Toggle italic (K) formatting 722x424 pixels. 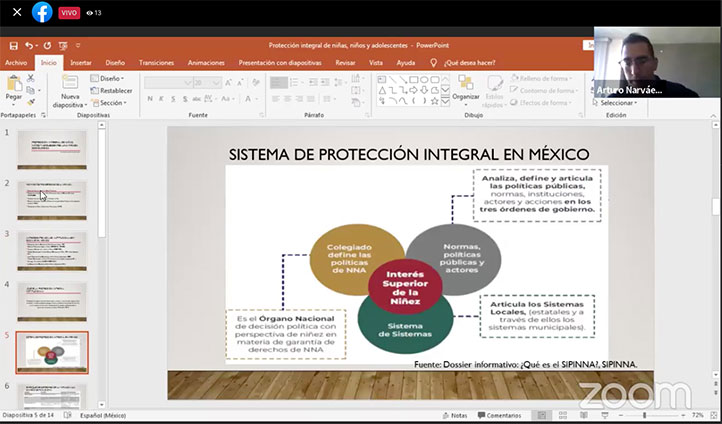pyautogui.click(x=162, y=98)
